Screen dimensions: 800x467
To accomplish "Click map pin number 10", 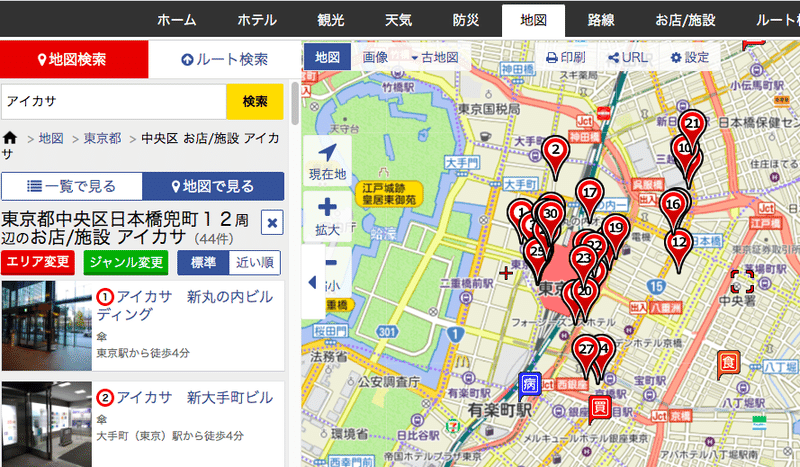I will pos(684,149).
